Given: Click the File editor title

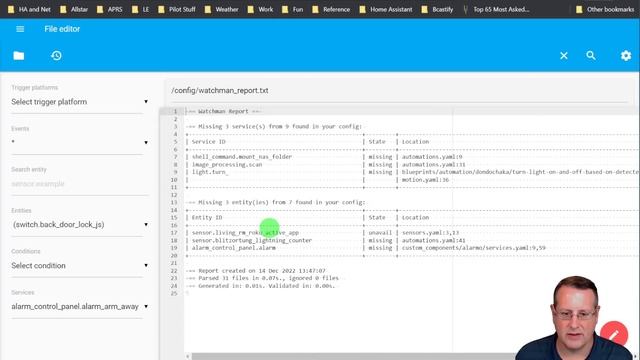Looking at the screenshot, I should click(62, 29).
